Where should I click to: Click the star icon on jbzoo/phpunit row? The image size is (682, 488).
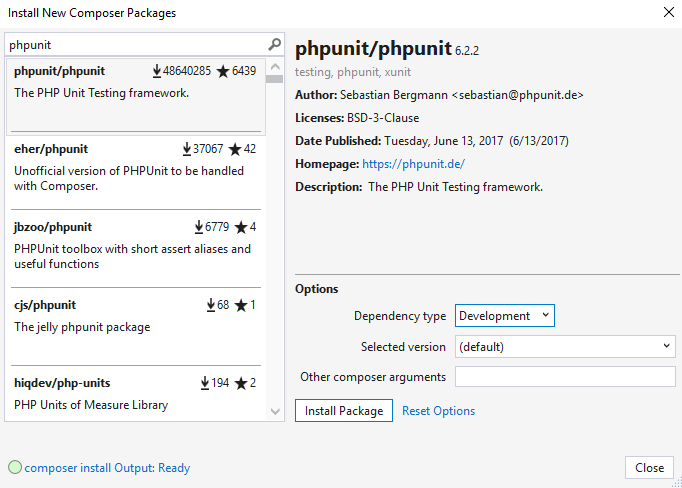coord(241,227)
